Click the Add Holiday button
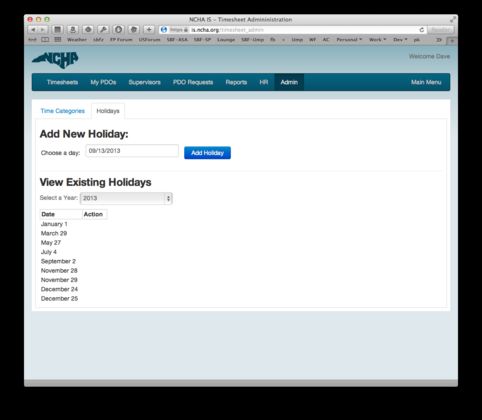This screenshot has height=420, width=482. (207, 153)
